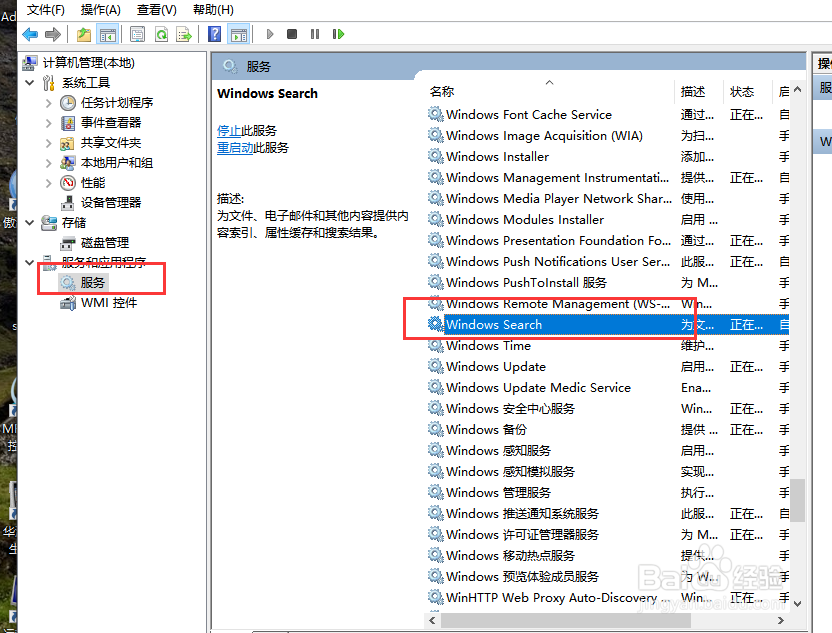Viewport: 832px width, 633px height.
Task: Select Windows Push Notifications User Service row
Action: [608, 262]
